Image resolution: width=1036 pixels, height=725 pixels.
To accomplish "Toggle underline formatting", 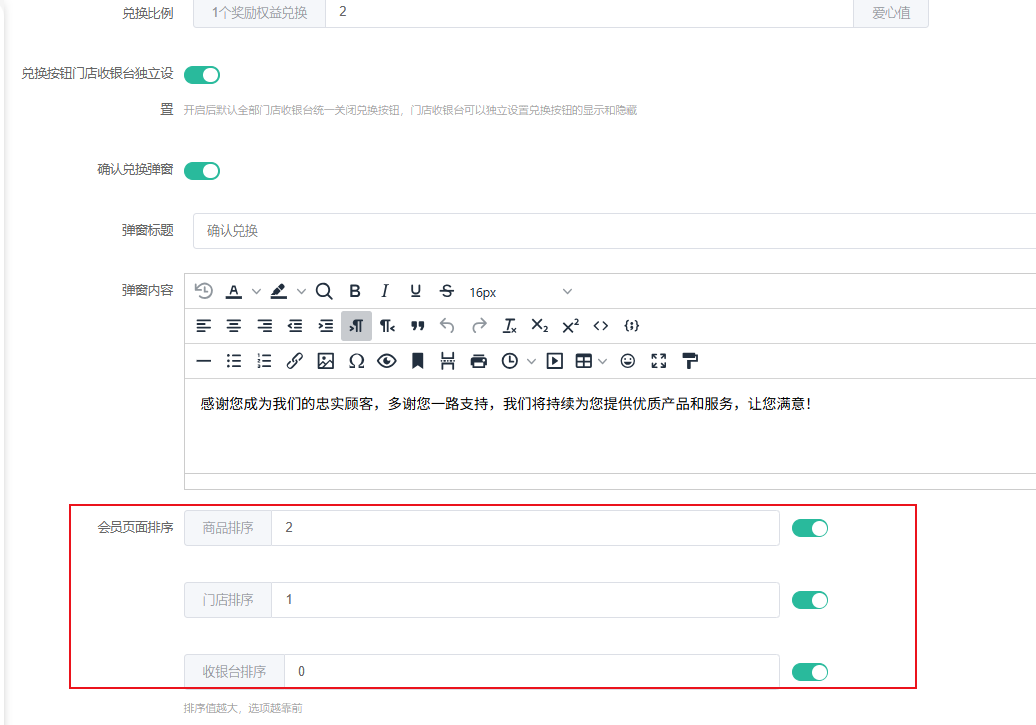I will tap(416, 291).
